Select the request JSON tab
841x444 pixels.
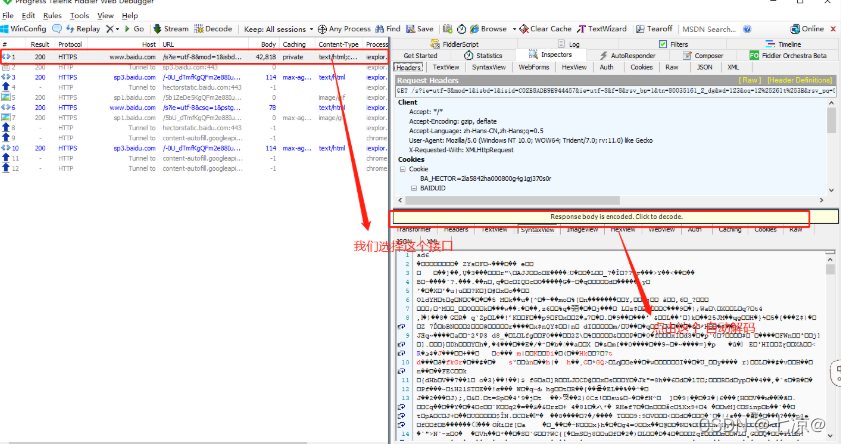[704, 67]
